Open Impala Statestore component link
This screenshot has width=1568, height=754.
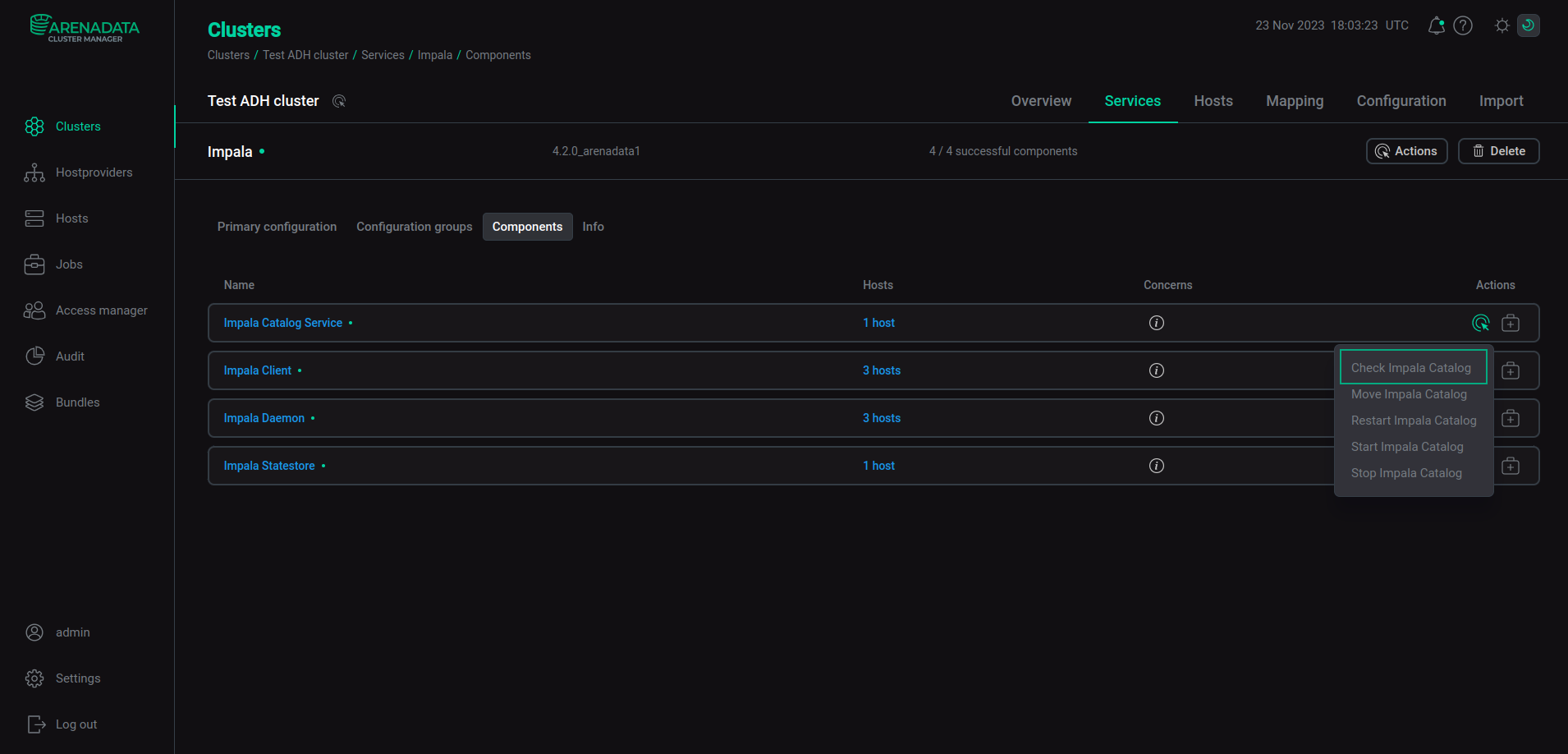pos(269,466)
